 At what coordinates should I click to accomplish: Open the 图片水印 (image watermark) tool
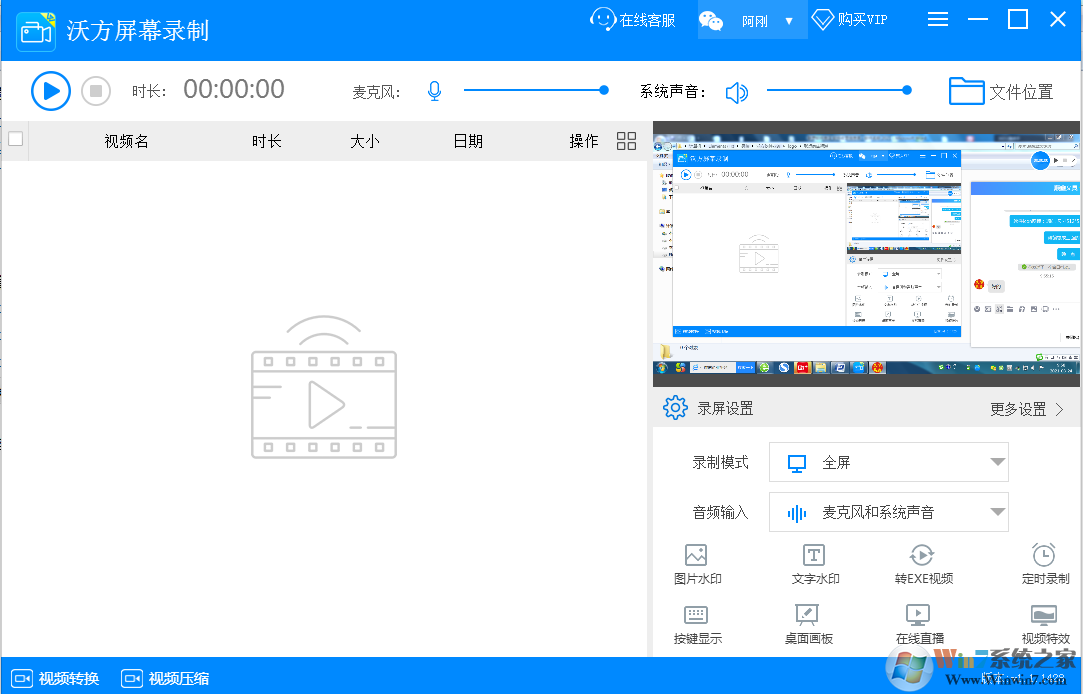pos(696,565)
